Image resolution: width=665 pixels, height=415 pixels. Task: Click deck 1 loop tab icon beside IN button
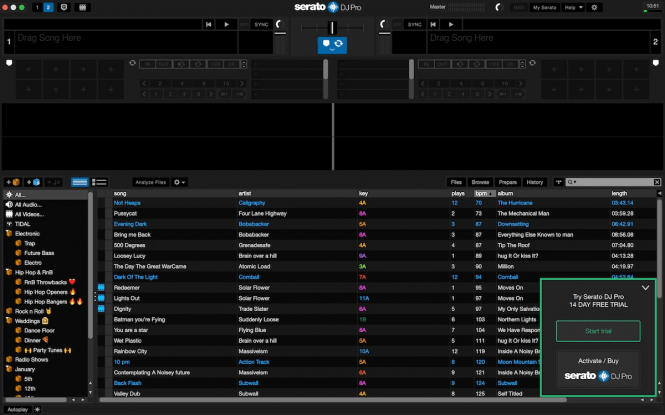(x=132, y=63)
